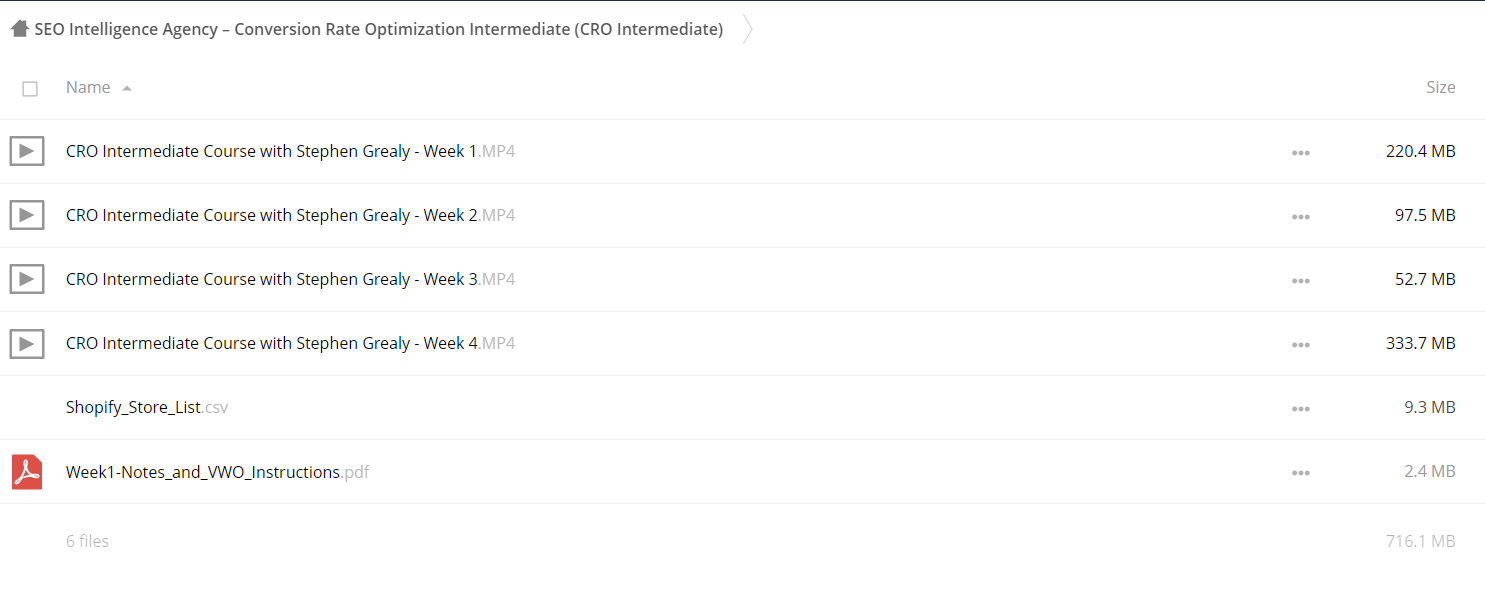This screenshot has width=1485, height=605.
Task: Click the Week 3 video play icon
Action: (x=27, y=280)
